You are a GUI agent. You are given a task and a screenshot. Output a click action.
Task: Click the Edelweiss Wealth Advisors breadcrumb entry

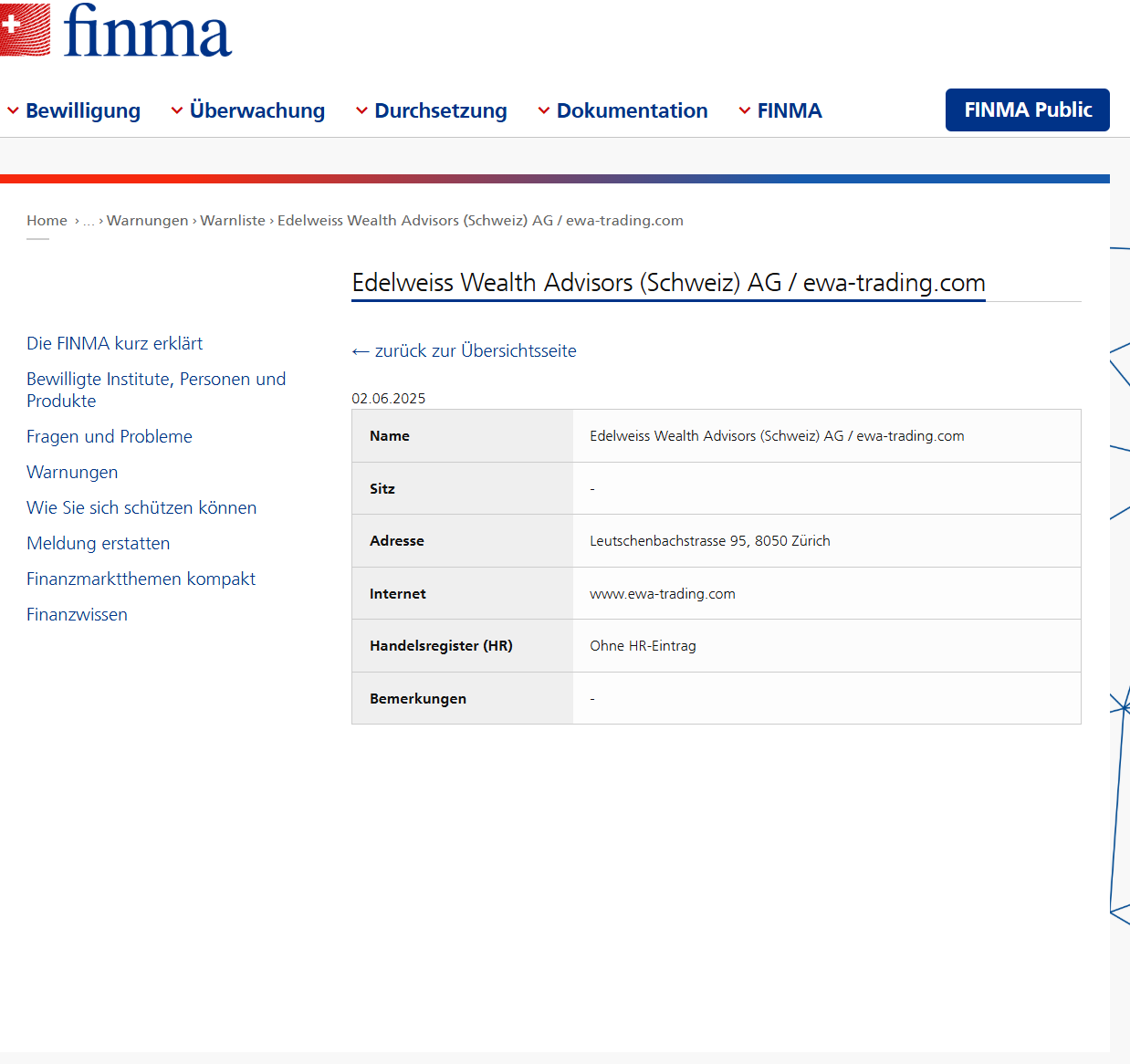(480, 221)
